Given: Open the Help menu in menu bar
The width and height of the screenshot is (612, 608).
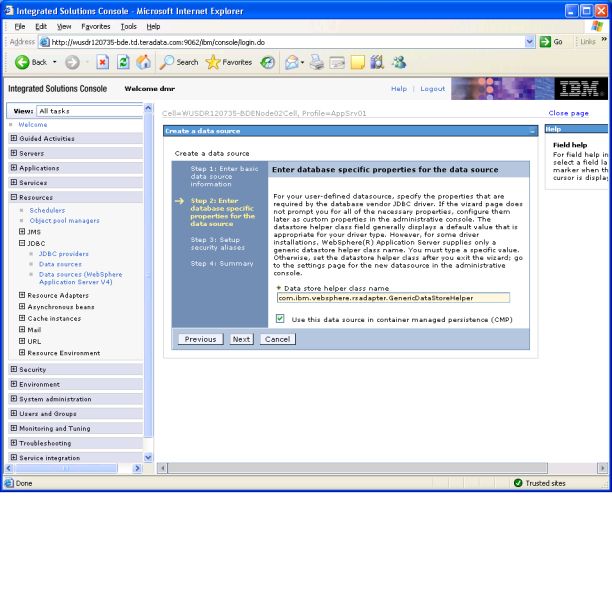Looking at the screenshot, I should 153,27.
